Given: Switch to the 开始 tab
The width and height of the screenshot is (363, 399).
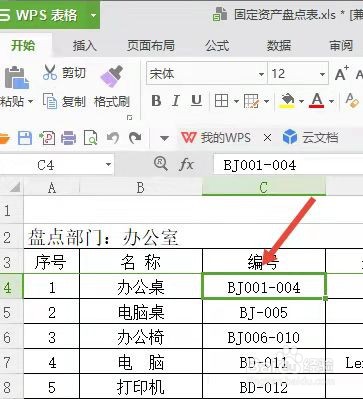Looking at the screenshot, I should pyautogui.click(x=23, y=45).
